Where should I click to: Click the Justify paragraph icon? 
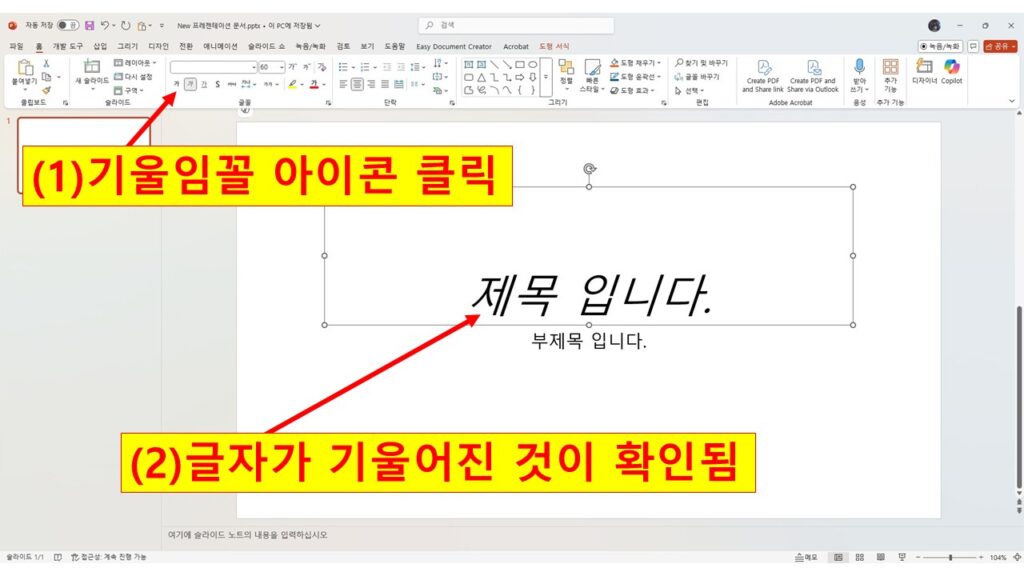coord(385,84)
